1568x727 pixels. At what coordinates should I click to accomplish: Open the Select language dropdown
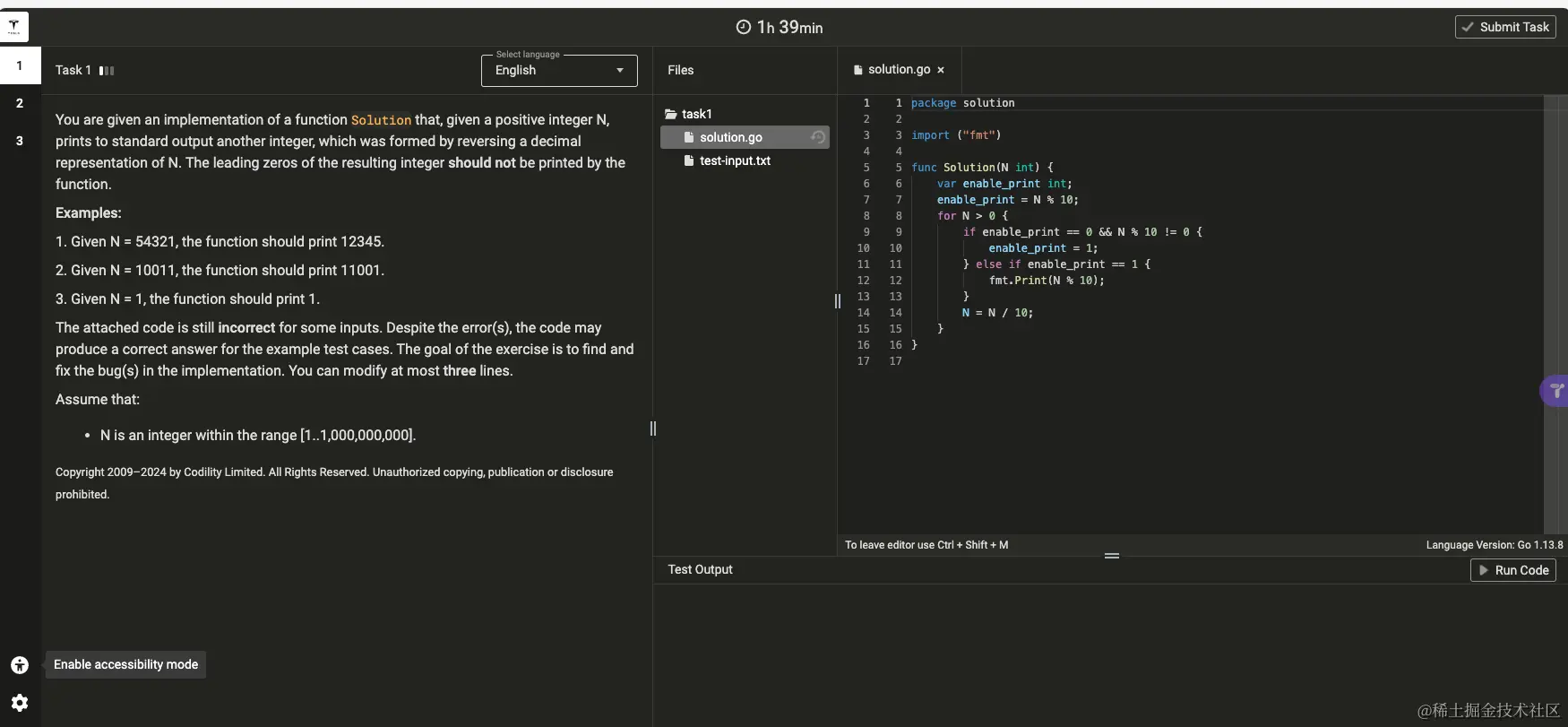[x=559, y=71]
